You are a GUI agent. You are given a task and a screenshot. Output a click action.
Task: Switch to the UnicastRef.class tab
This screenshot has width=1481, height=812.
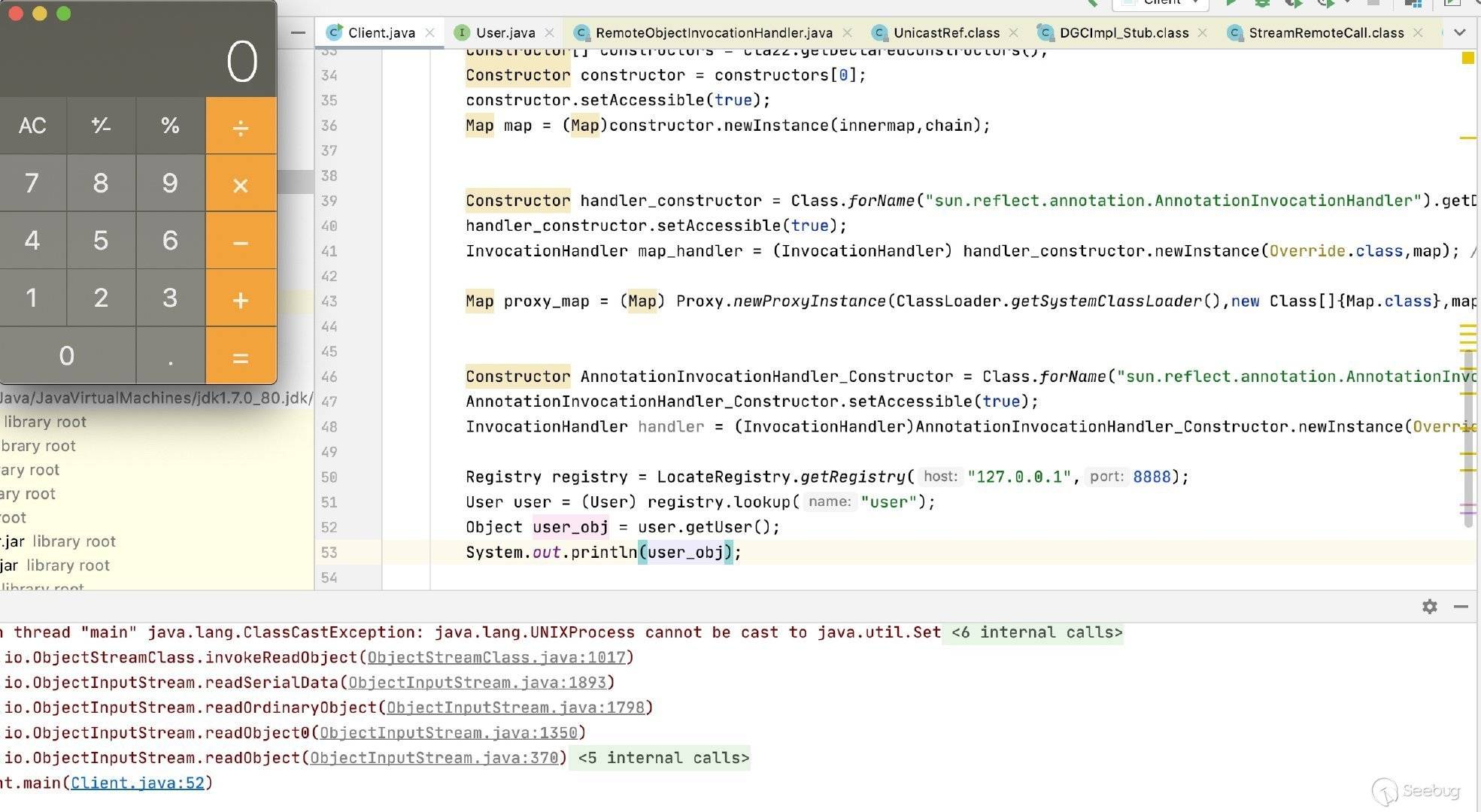(945, 32)
